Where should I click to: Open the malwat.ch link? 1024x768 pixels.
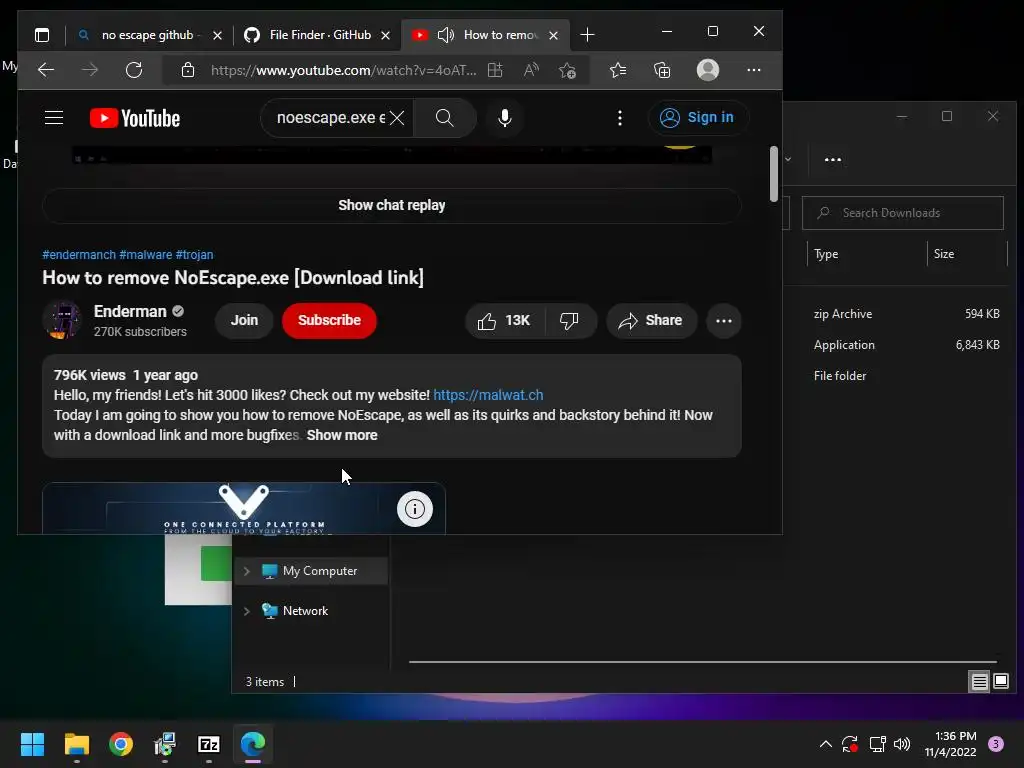(488, 395)
